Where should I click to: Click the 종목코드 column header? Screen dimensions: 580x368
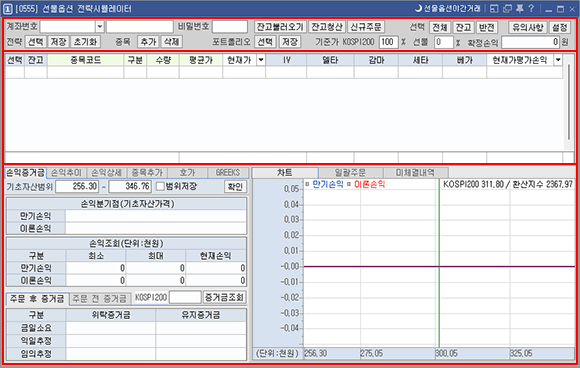pos(85,60)
